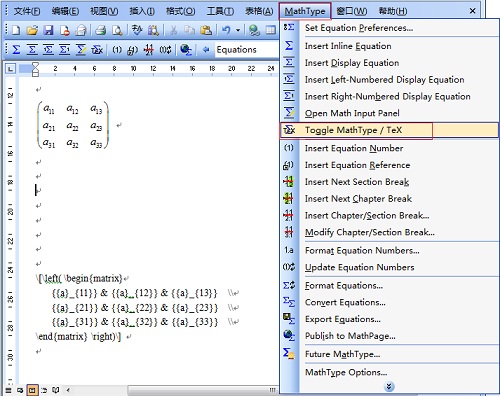Viewport: 500px width, 396px height.
Task: Choose Insert Display Equation menu entry
Action: 389,63
